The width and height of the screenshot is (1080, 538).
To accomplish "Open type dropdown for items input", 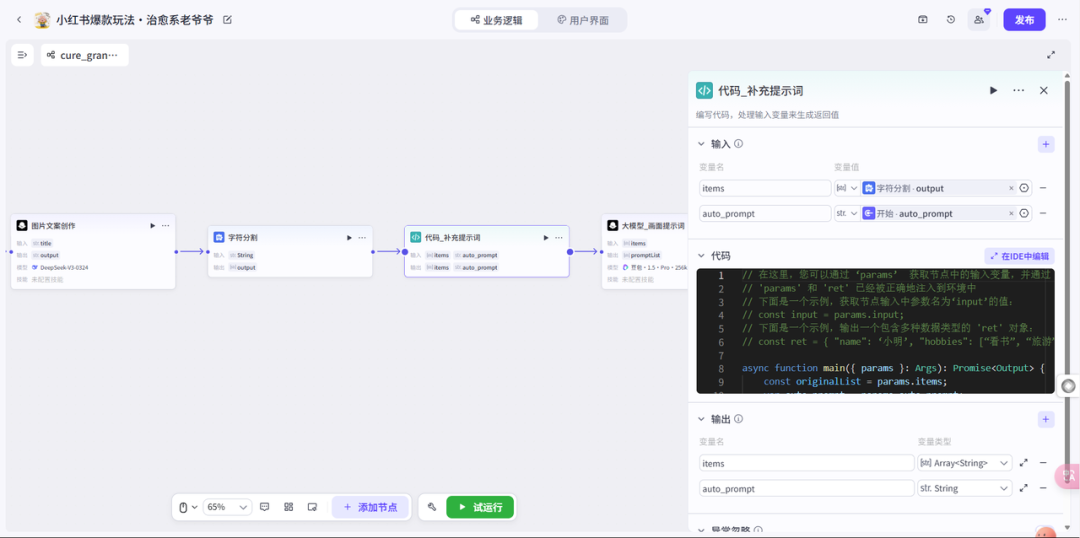I will 847,188.
